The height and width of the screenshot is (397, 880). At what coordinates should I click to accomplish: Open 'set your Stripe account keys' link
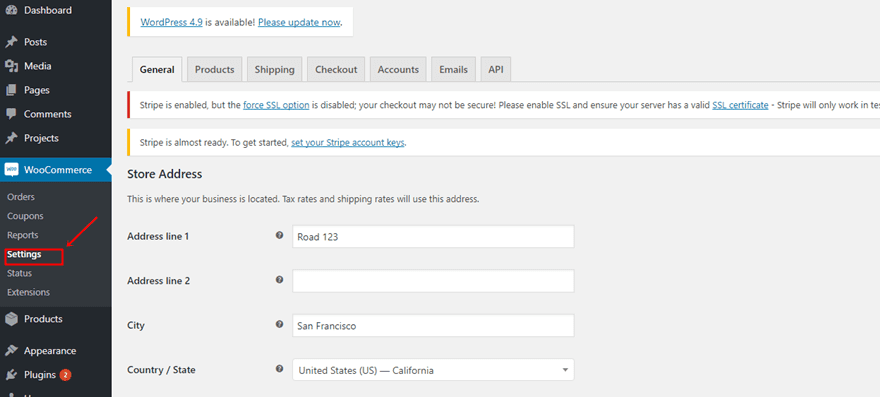[347, 143]
